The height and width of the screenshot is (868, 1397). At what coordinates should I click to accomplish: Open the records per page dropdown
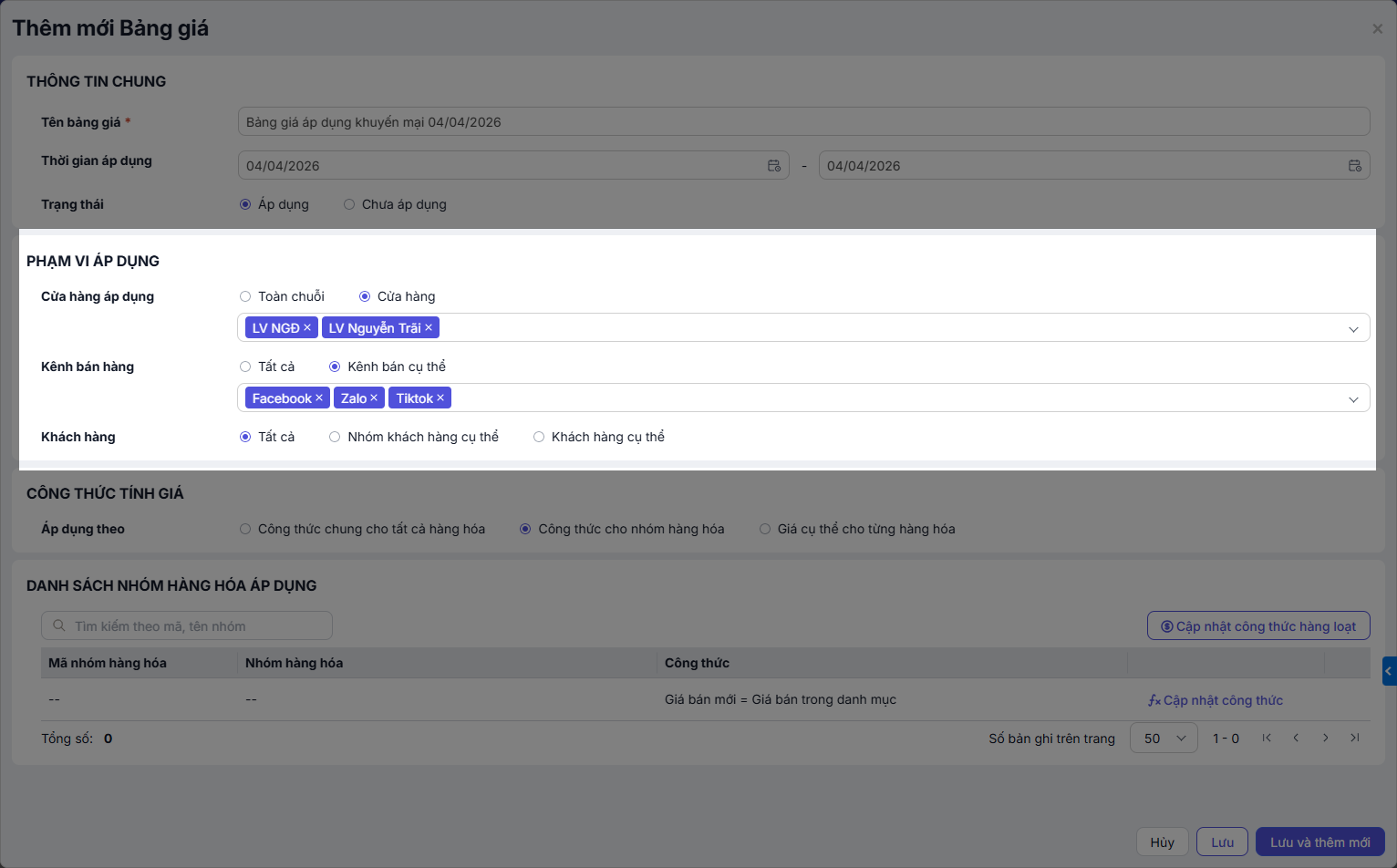(x=1164, y=739)
